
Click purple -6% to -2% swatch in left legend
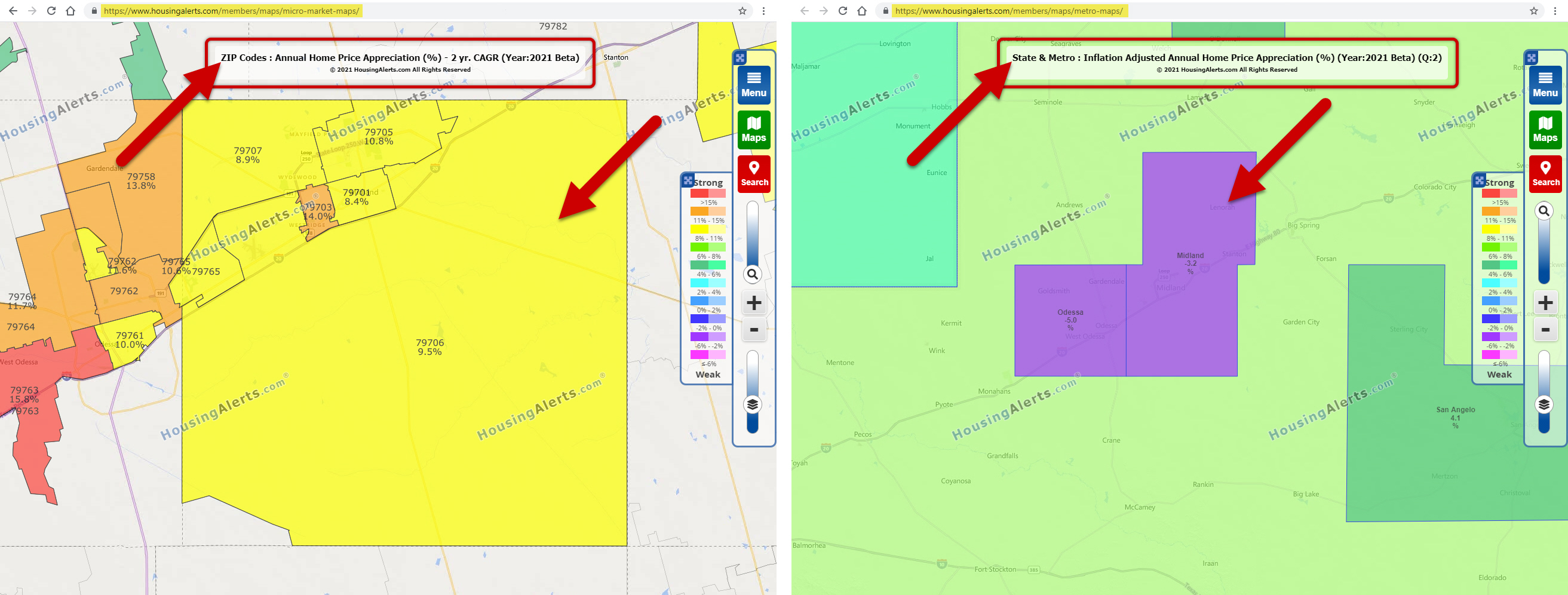707,337
